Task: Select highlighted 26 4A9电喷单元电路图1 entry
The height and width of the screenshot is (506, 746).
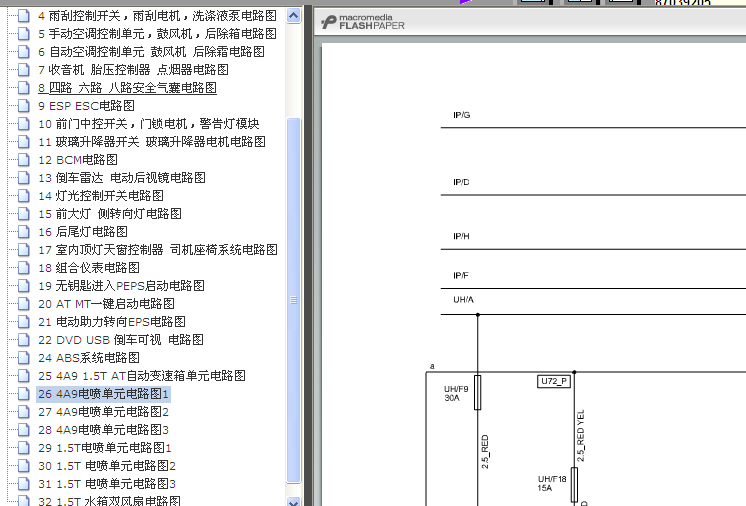Action: pyautogui.click(x=103, y=394)
